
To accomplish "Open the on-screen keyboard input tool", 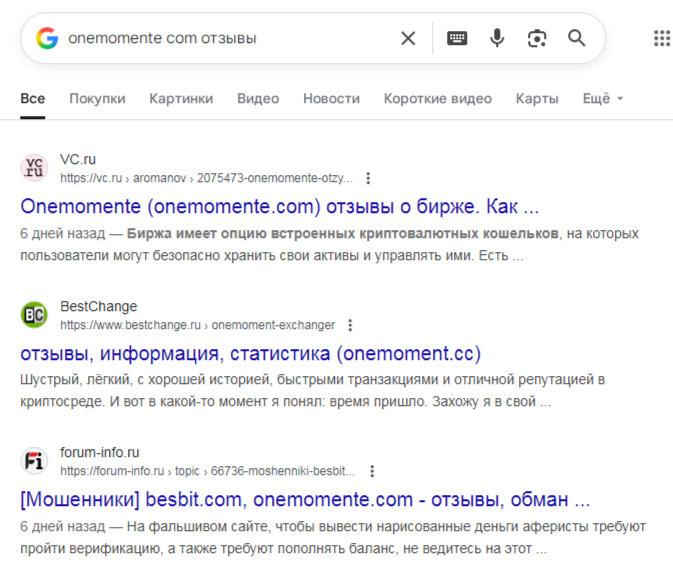I will tap(457, 38).
